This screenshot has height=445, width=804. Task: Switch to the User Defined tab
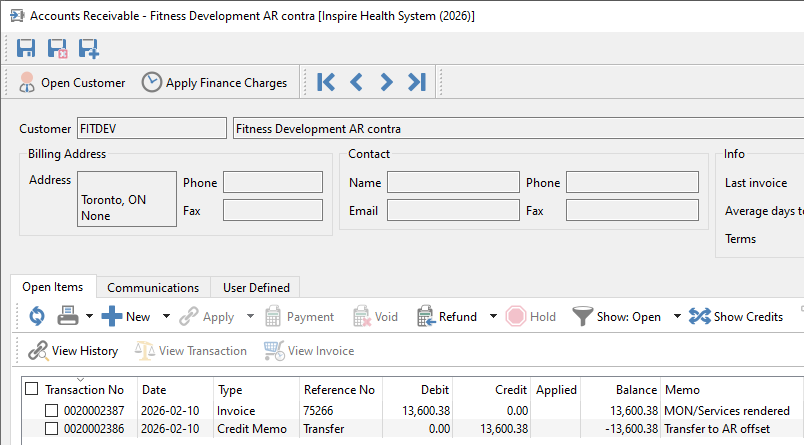pos(256,288)
